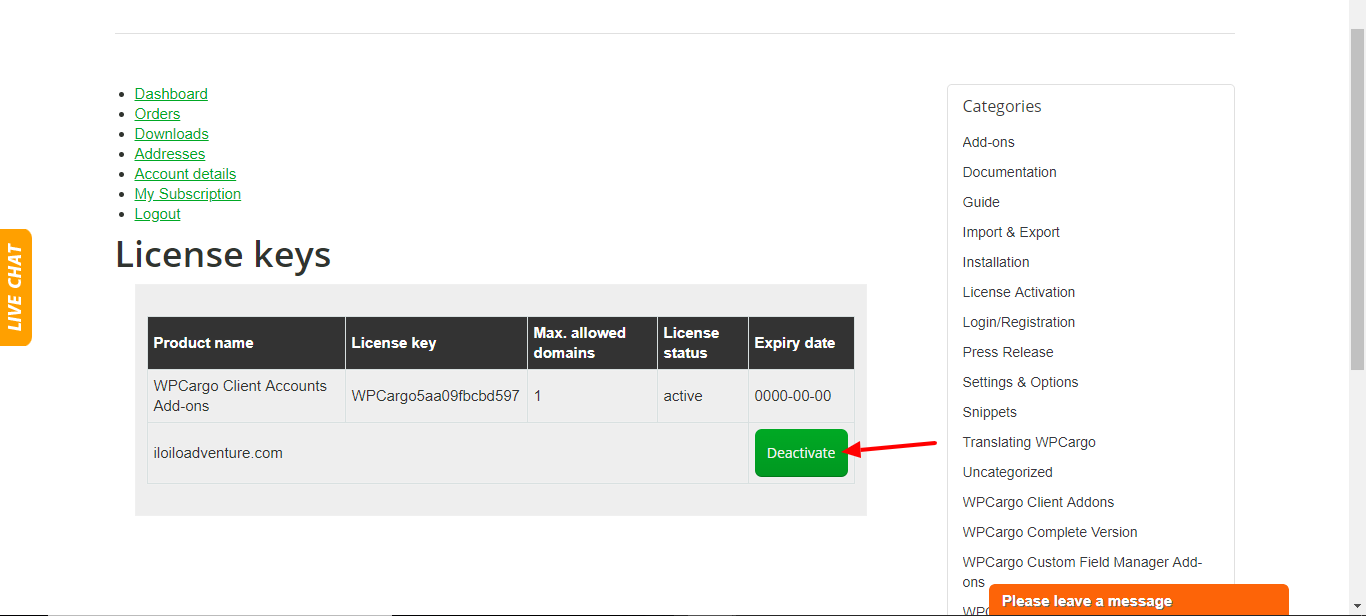Browse the Installation category
This screenshot has width=1366, height=616.
tap(996, 262)
